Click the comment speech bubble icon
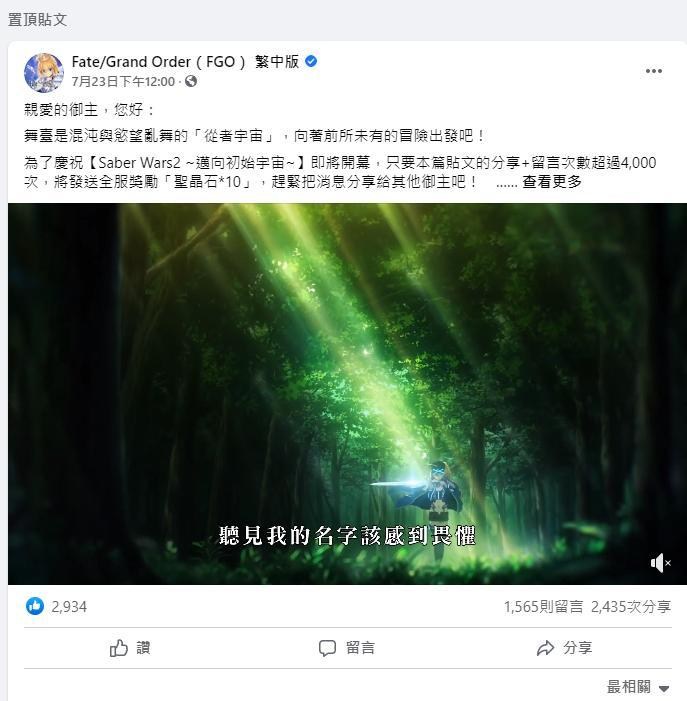The height and width of the screenshot is (701, 687). pyautogui.click(x=327, y=648)
